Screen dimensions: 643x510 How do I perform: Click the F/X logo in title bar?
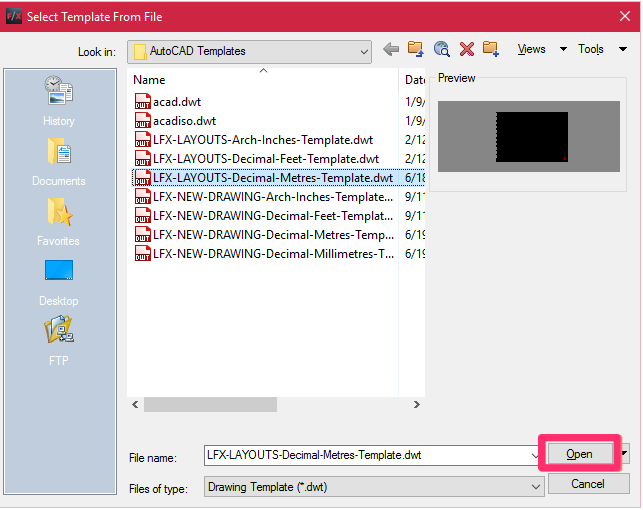pyautogui.click(x=14, y=16)
